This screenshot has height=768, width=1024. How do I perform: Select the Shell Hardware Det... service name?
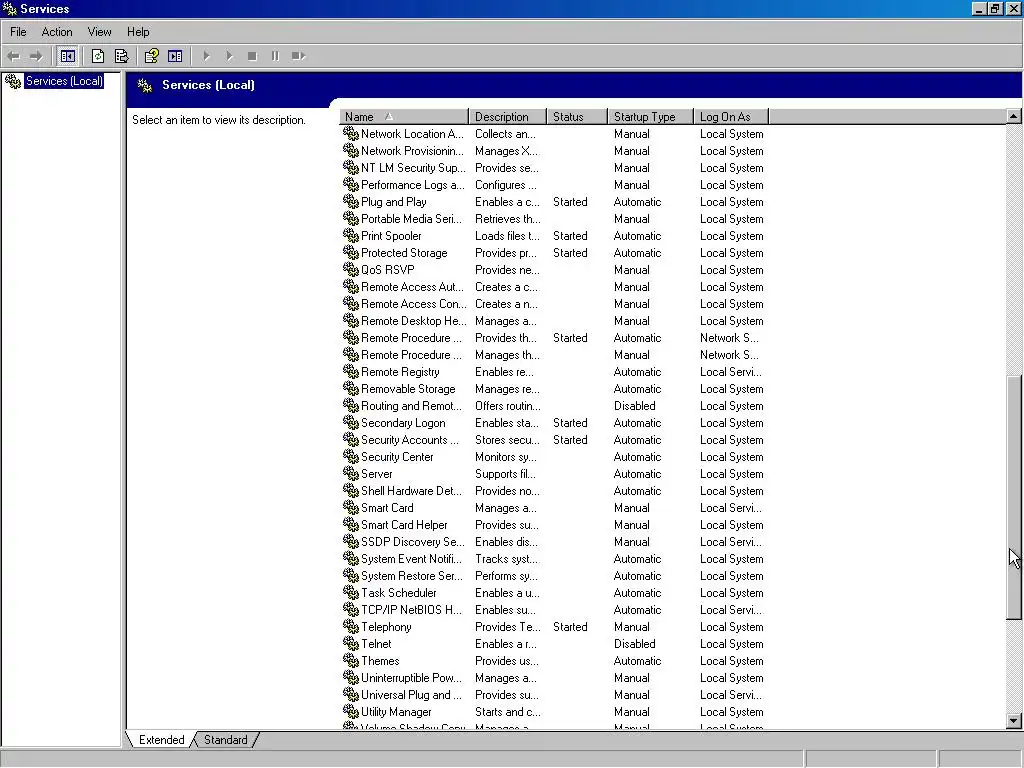(411, 490)
